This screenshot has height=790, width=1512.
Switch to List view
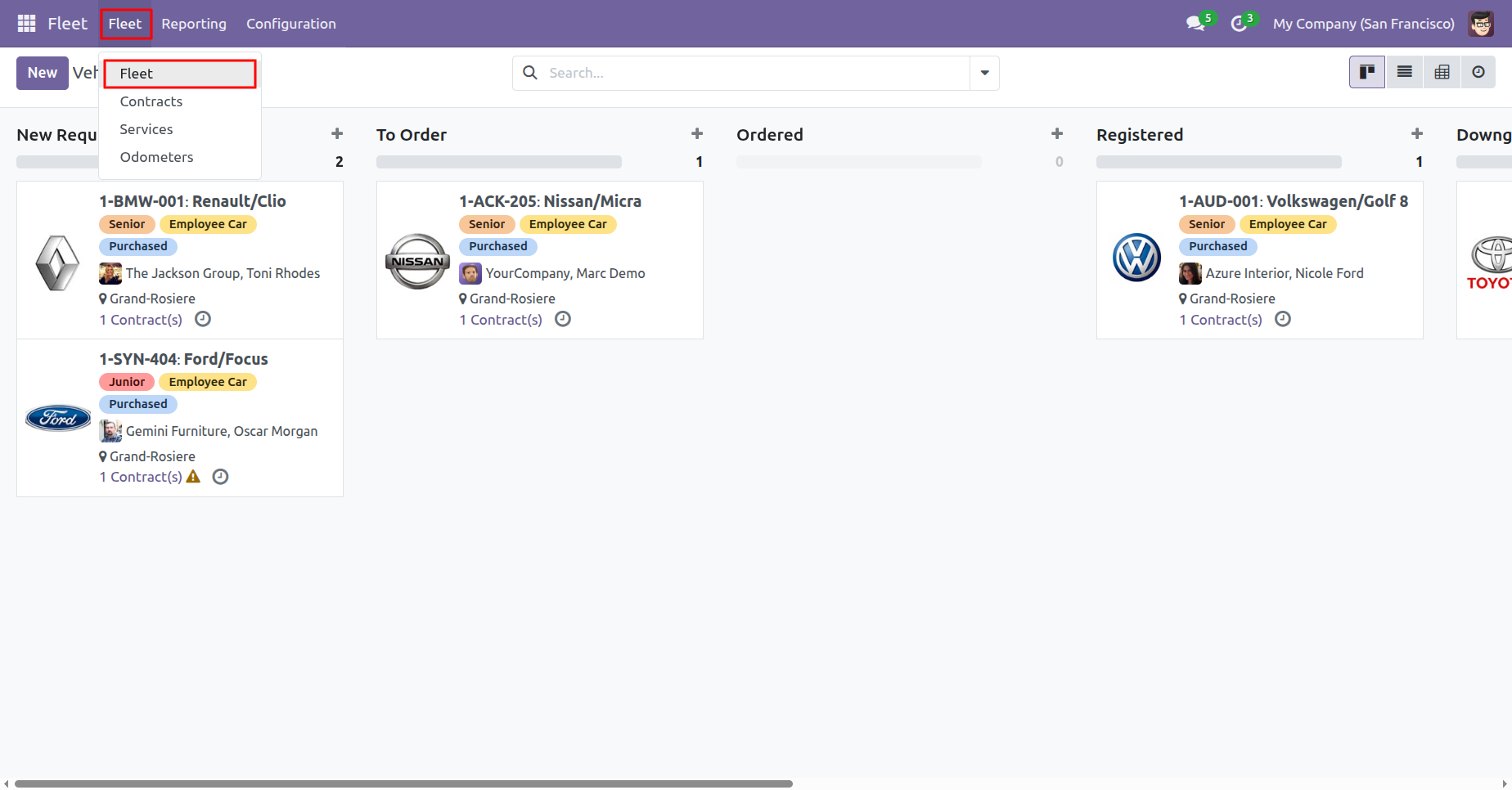click(1405, 72)
